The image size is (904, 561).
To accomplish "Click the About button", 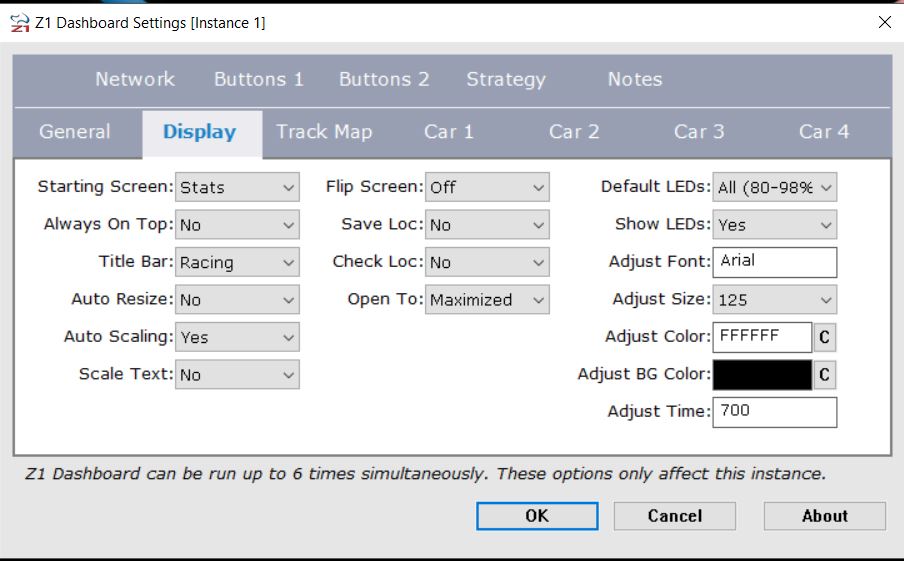I will (x=824, y=516).
